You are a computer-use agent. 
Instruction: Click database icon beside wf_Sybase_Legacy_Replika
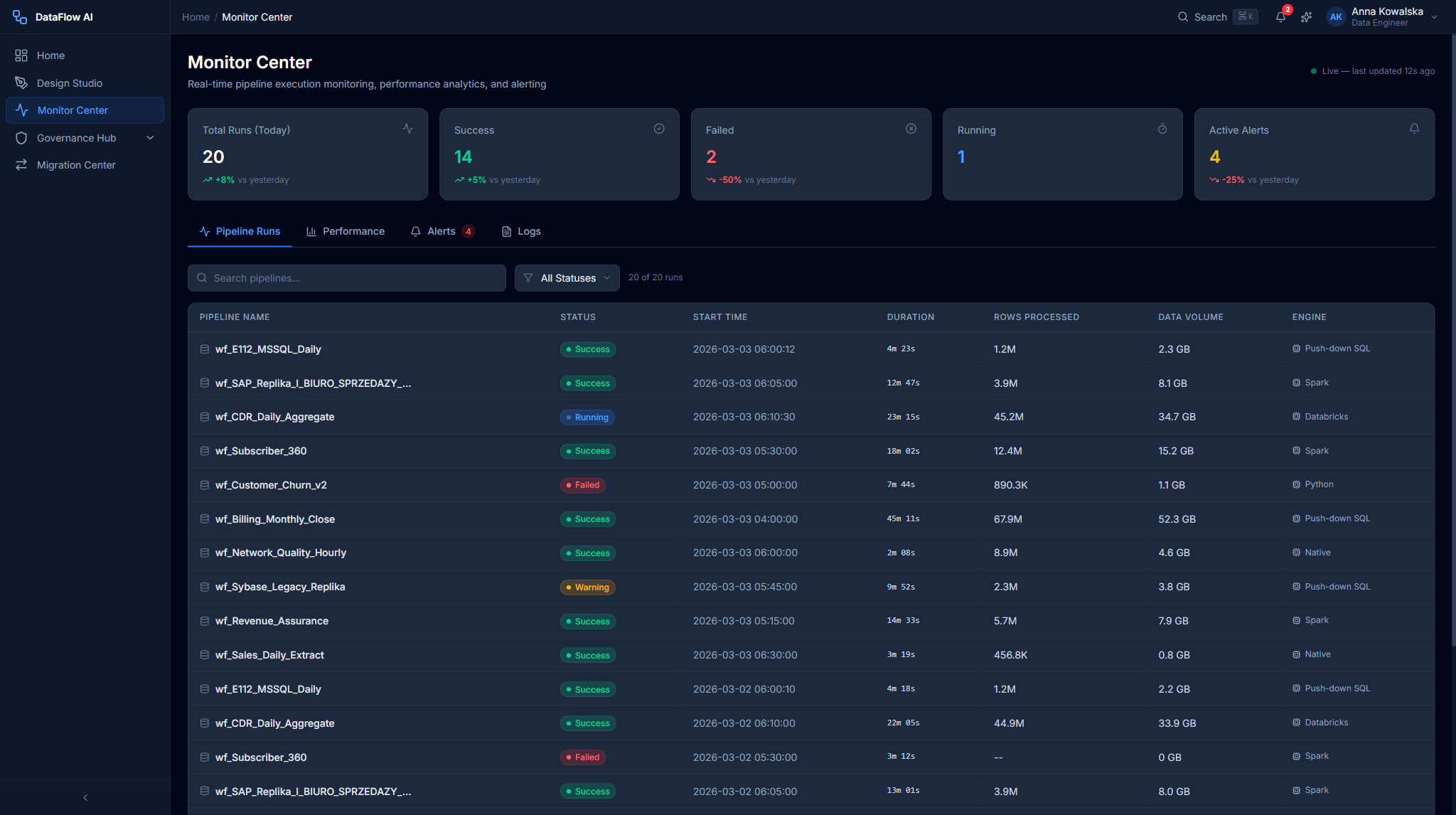coord(205,587)
